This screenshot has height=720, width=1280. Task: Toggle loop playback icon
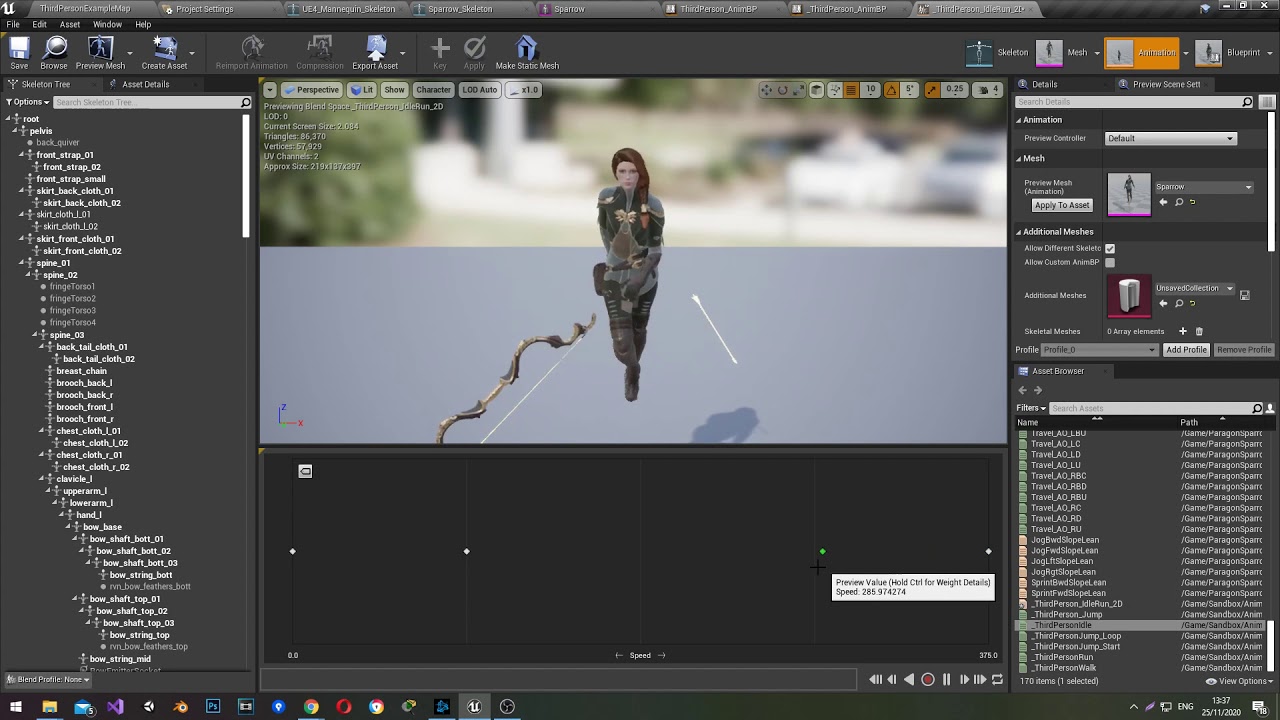click(997, 680)
